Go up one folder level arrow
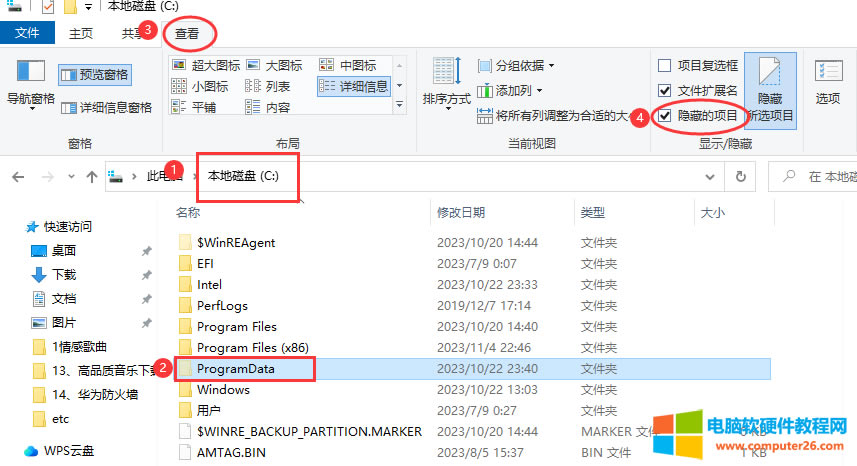Screen dimensions: 857x466 coord(92,176)
